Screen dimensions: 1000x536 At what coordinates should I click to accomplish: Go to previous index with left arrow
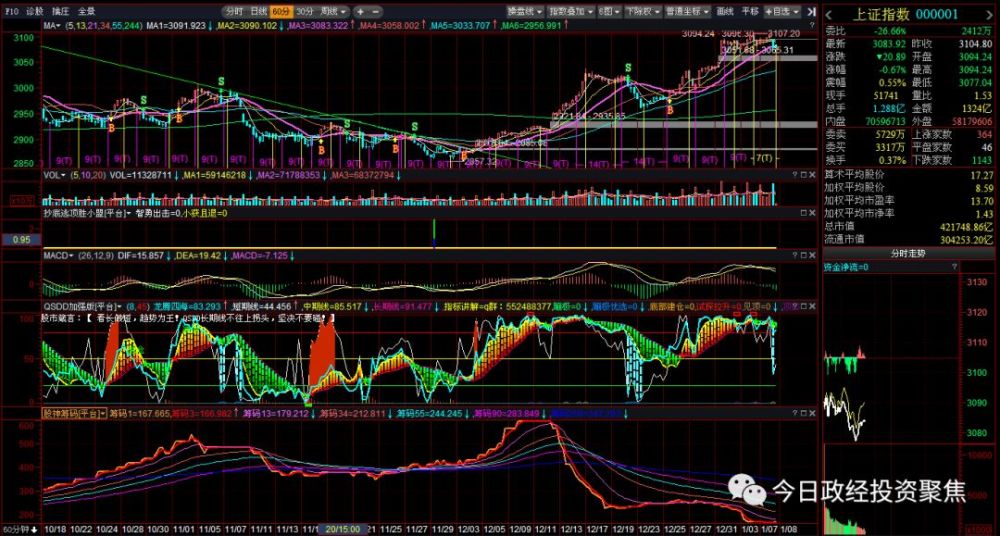[x=829, y=15]
